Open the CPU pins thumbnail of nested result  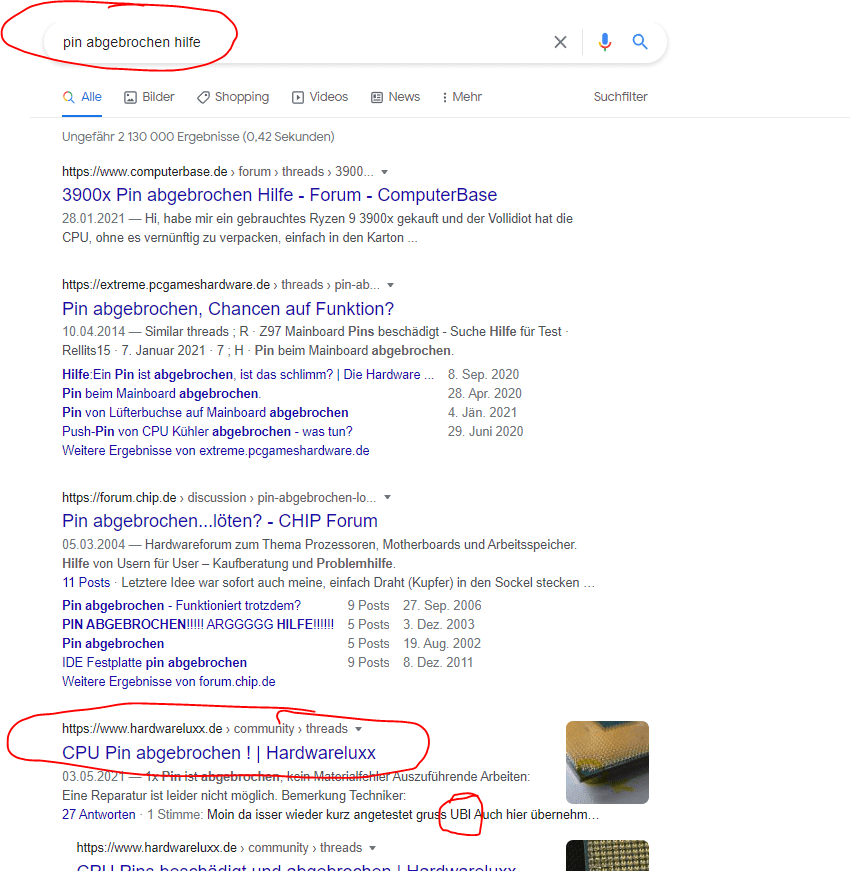[x=607, y=855]
